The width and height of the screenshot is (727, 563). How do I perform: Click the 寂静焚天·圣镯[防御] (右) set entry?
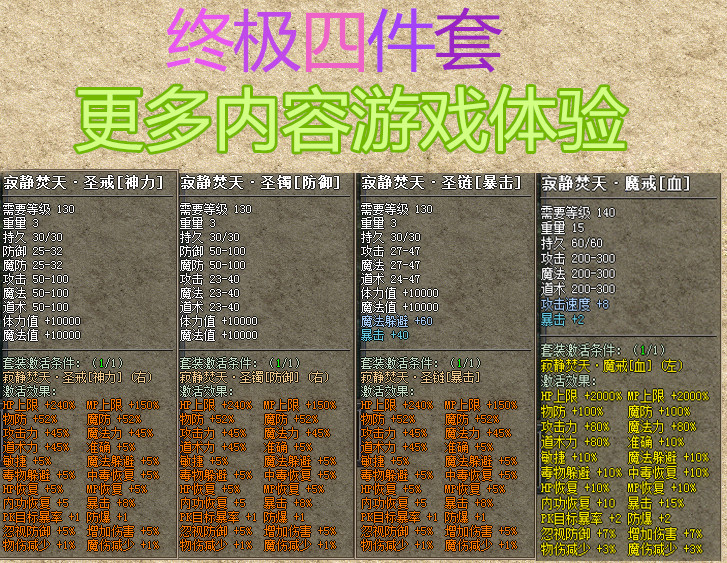[253, 378]
